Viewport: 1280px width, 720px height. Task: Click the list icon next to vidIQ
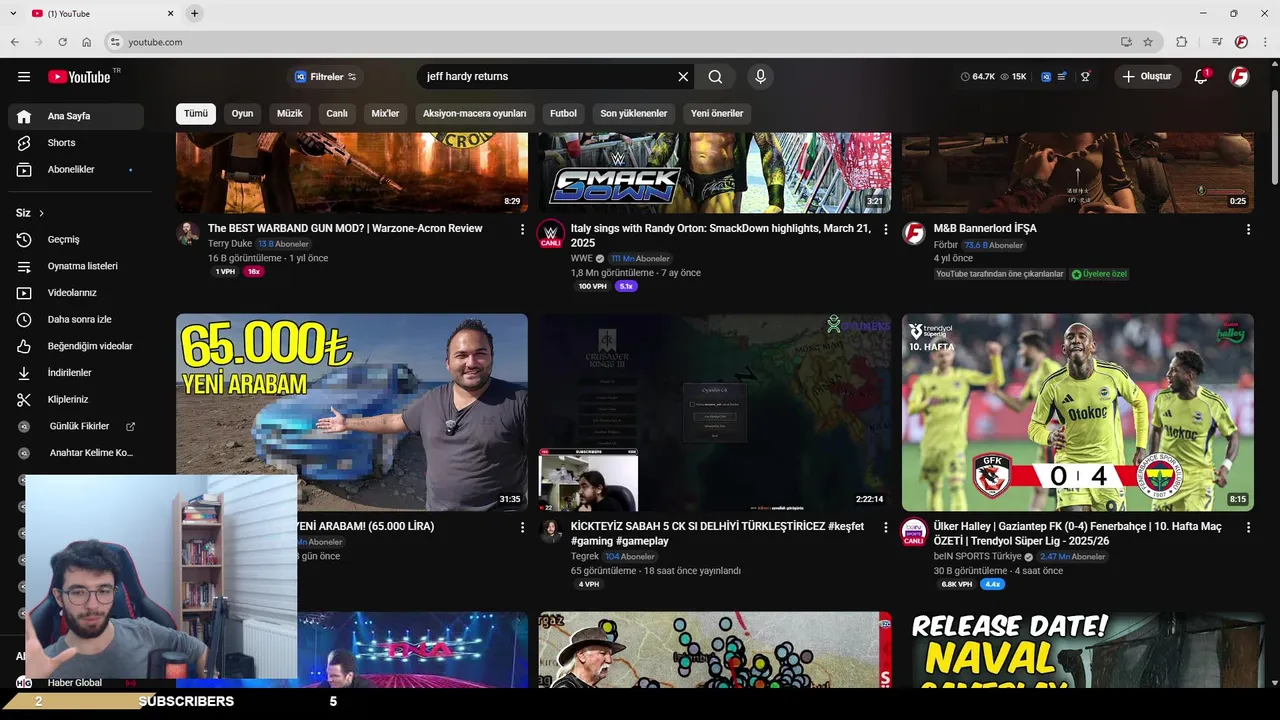point(1062,77)
